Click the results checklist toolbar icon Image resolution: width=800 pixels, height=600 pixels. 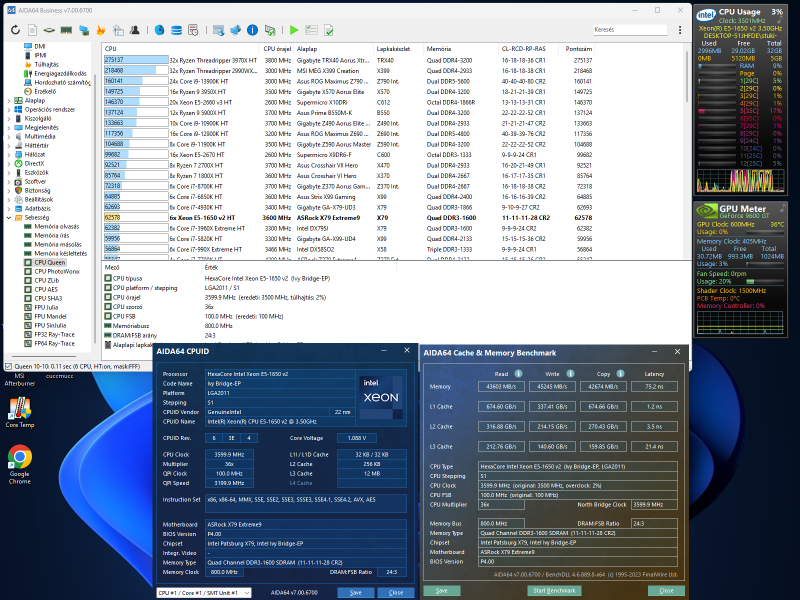[x=311, y=30]
